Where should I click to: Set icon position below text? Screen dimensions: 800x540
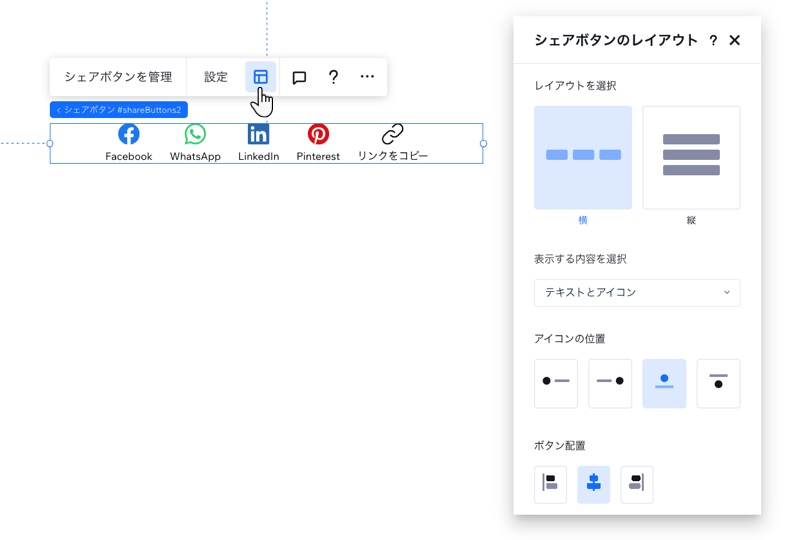(718, 383)
